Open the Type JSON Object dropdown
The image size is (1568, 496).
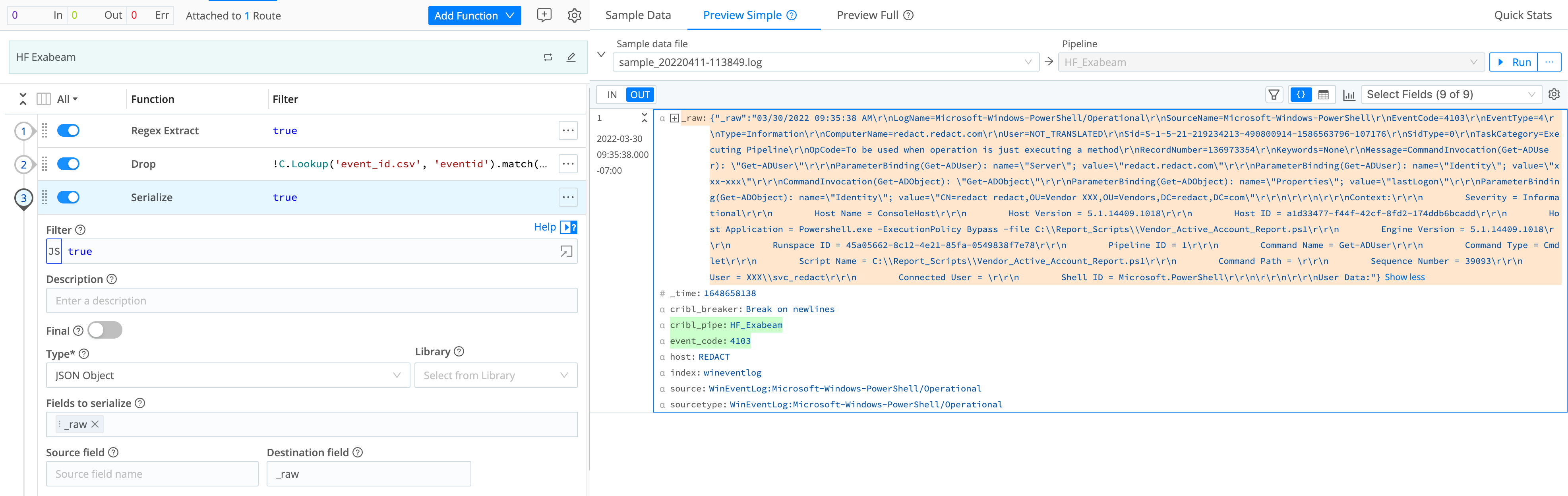coord(228,376)
